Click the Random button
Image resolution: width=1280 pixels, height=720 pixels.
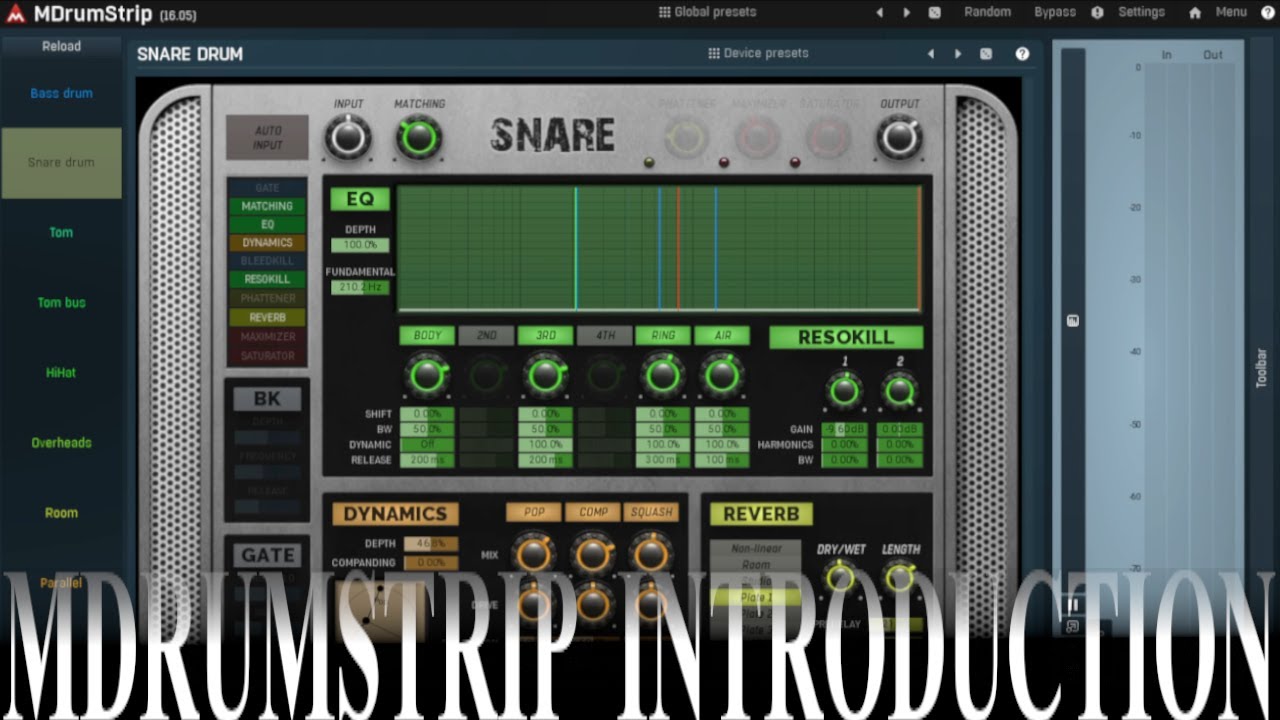point(987,12)
